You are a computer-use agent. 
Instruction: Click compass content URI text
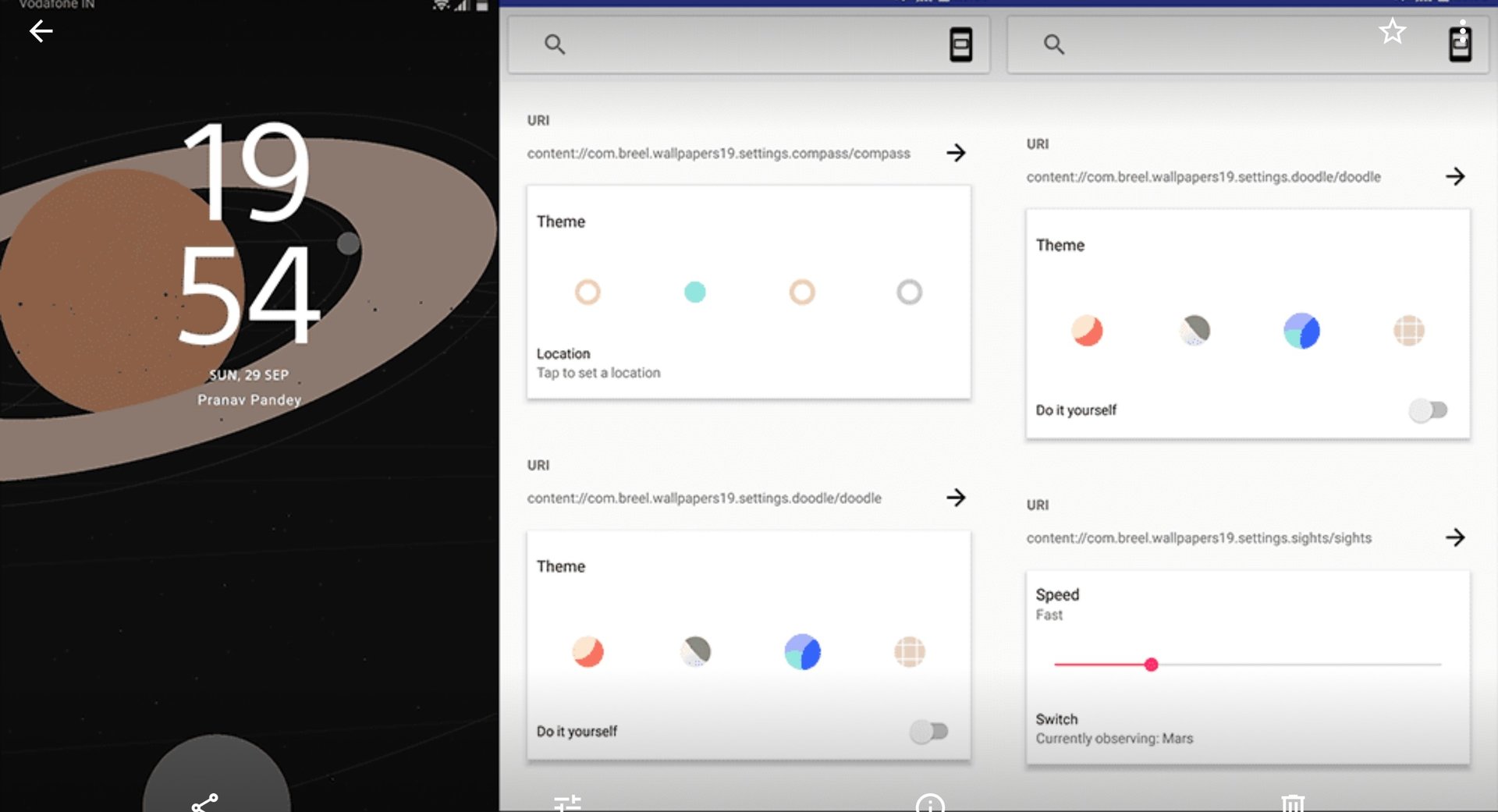pos(719,153)
